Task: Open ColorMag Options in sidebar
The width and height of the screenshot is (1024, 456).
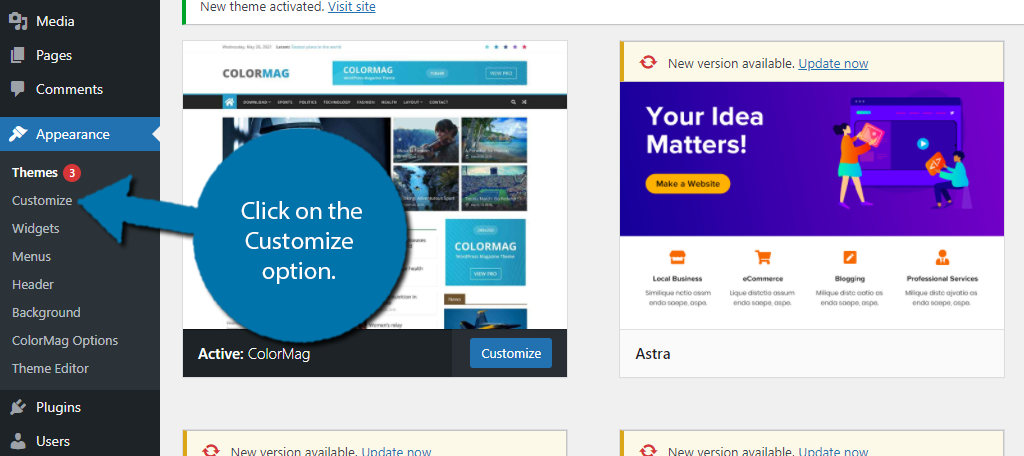Action: pos(65,340)
